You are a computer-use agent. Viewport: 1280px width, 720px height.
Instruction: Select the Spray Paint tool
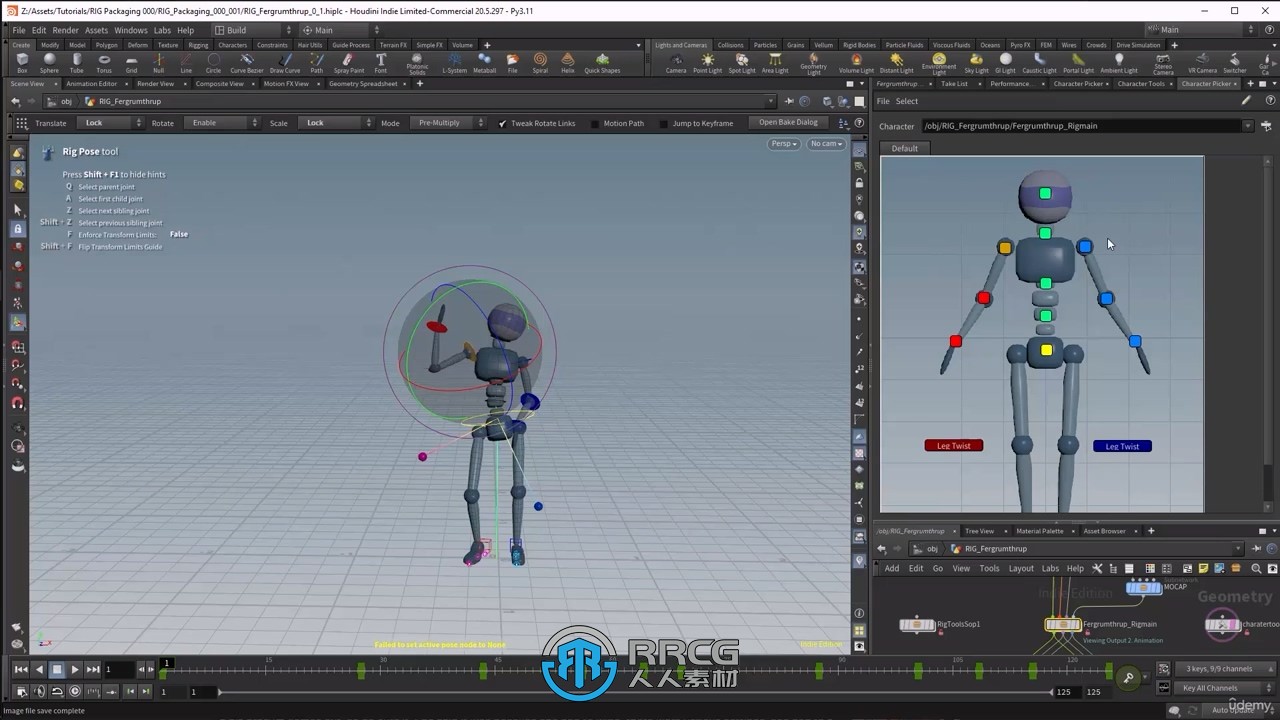(x=349, y=63)
